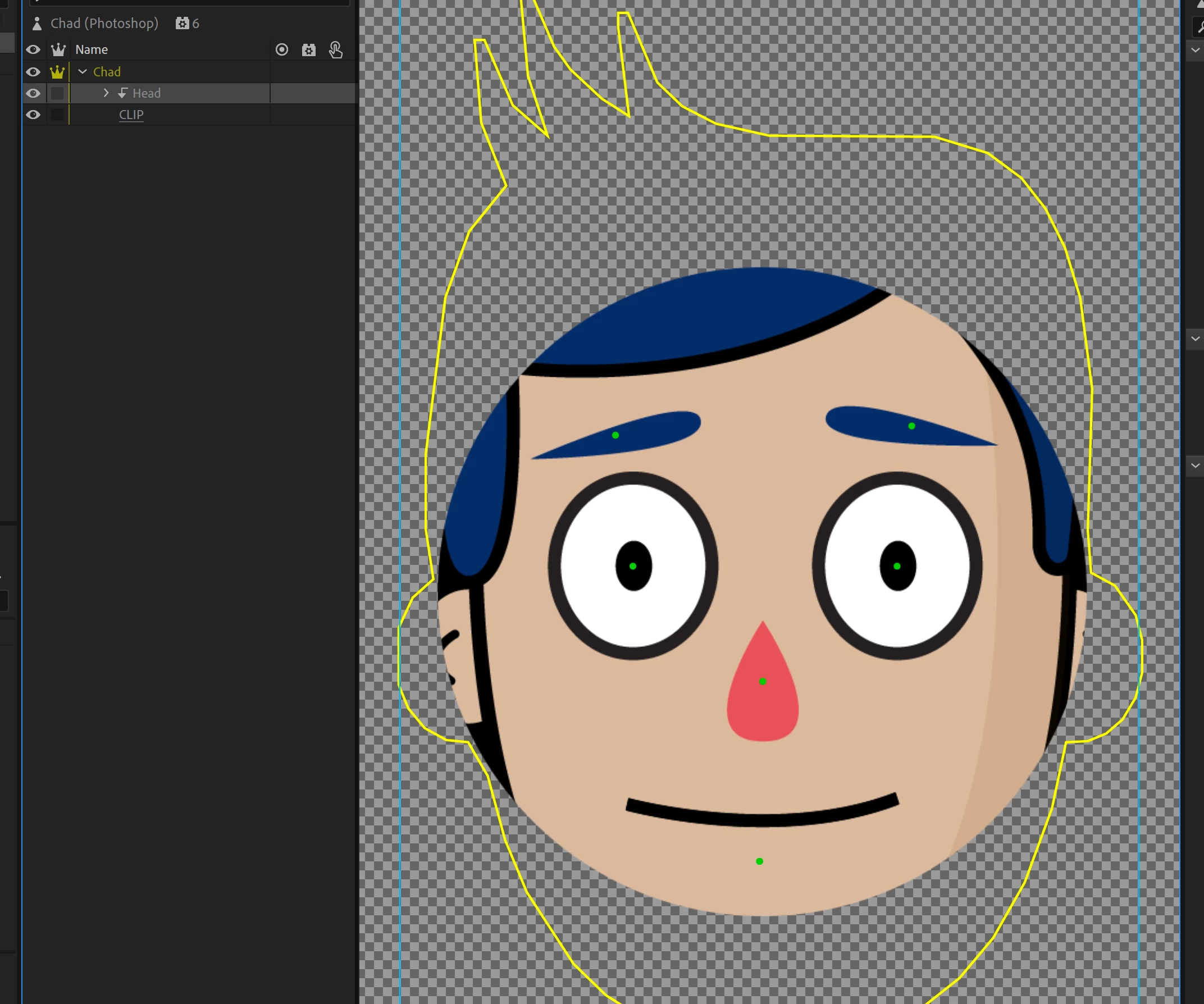Click the eye icon in column header
1204x1004 pixels.
[x=33, y=50]
